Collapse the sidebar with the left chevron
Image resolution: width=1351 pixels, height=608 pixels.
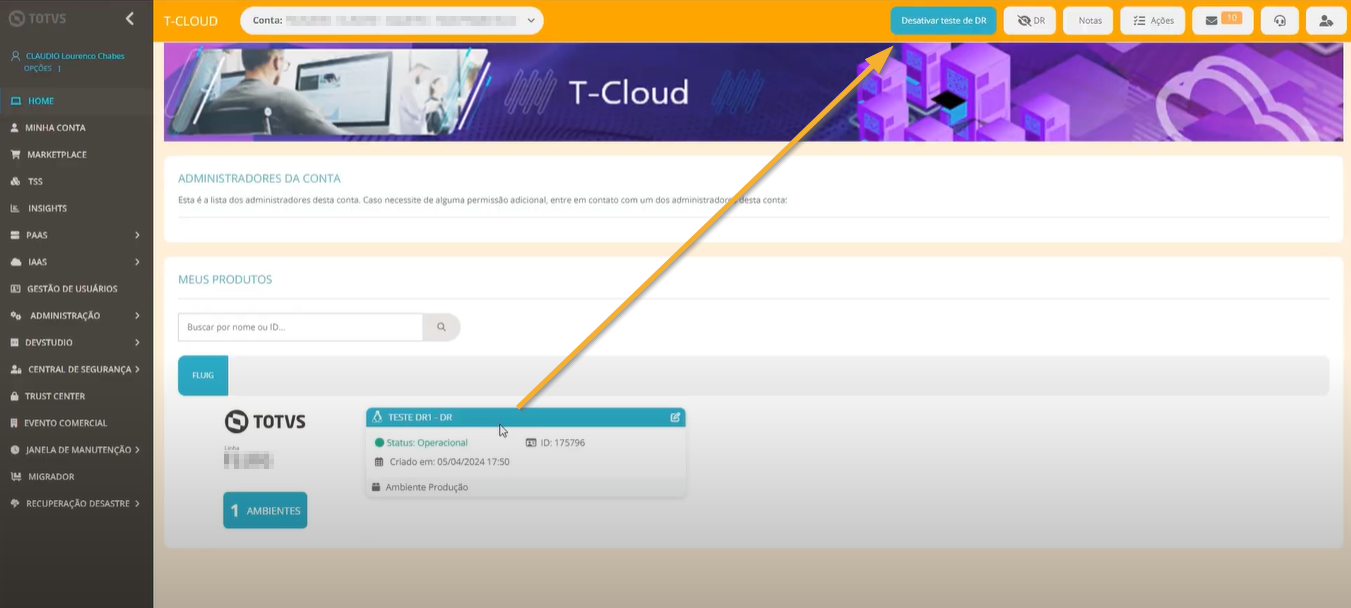click(130, 19)
